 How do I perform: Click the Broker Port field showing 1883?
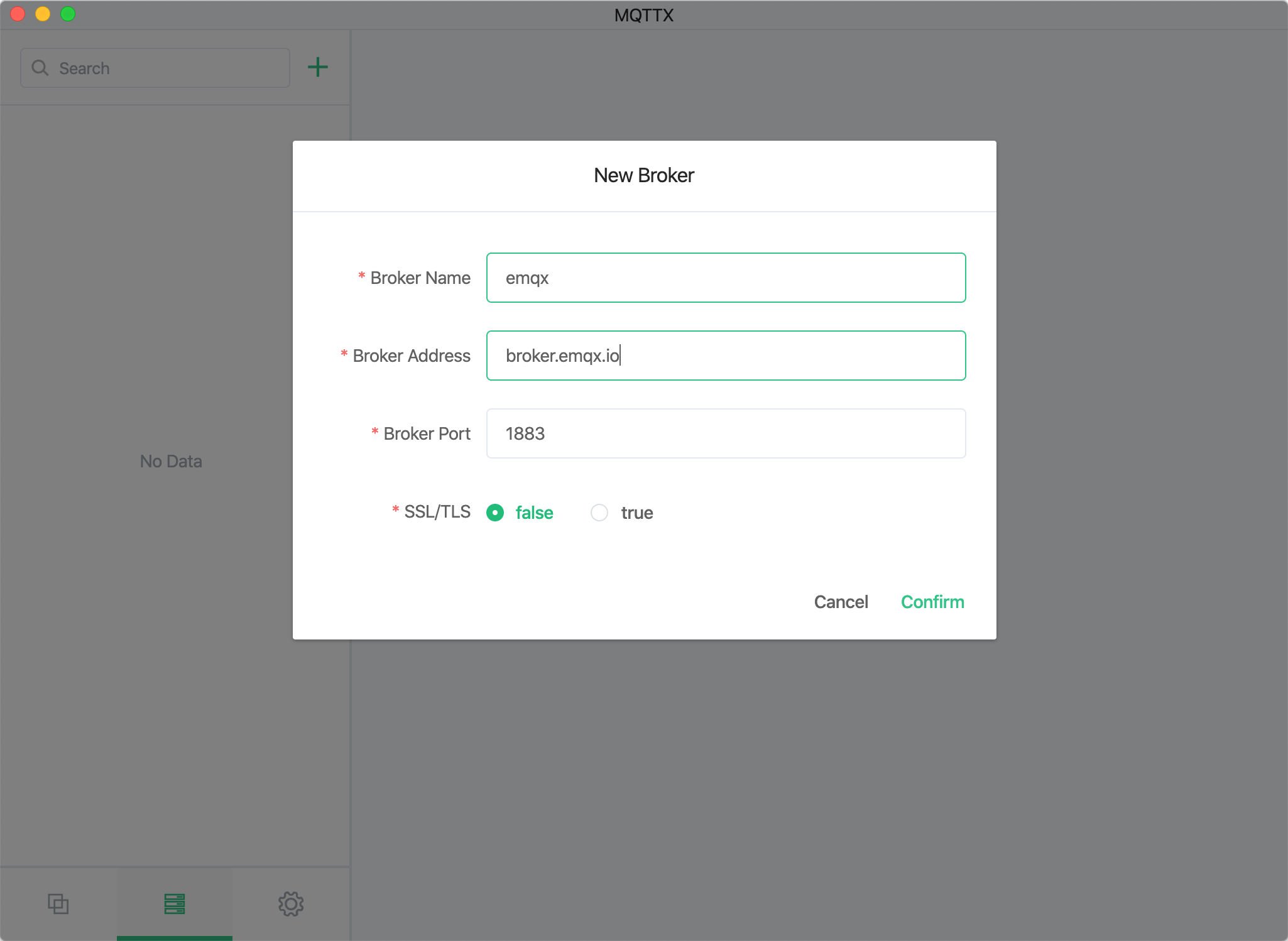(x=725, y=433)
